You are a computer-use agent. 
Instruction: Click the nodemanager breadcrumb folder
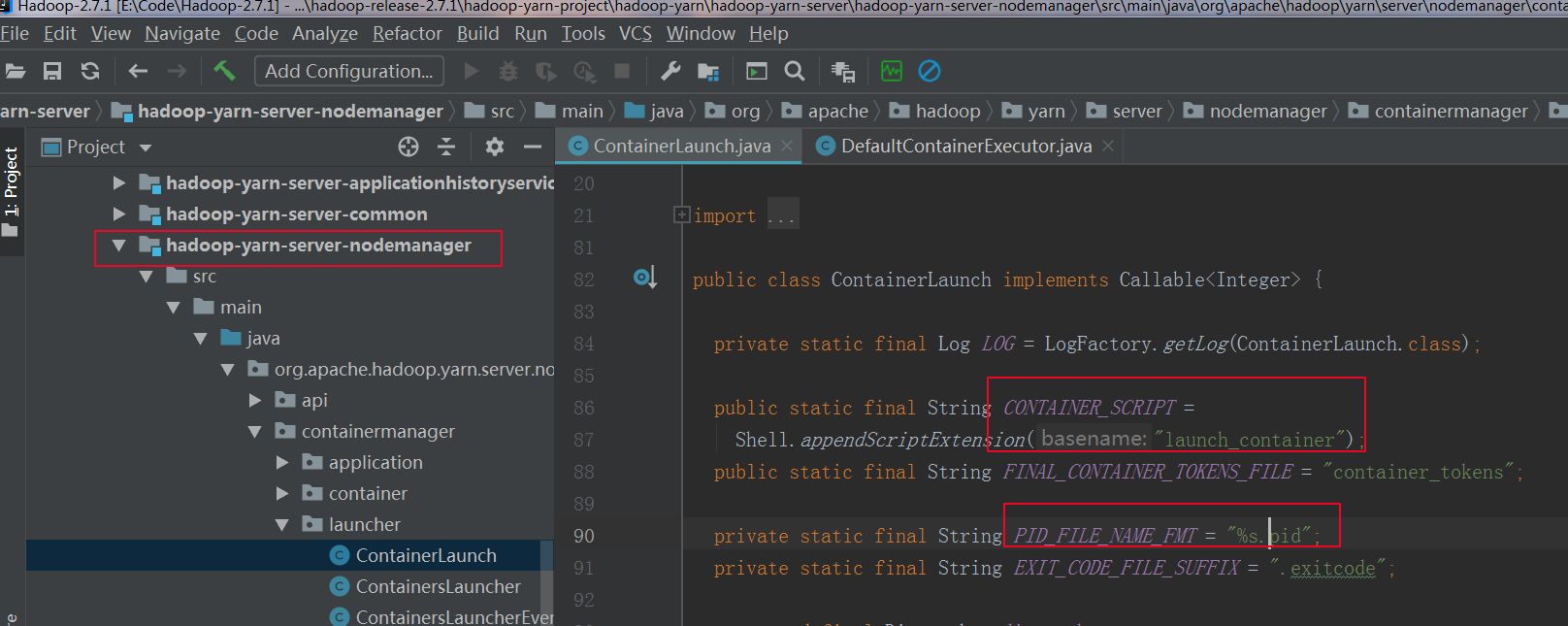[x=1256, y=111]
